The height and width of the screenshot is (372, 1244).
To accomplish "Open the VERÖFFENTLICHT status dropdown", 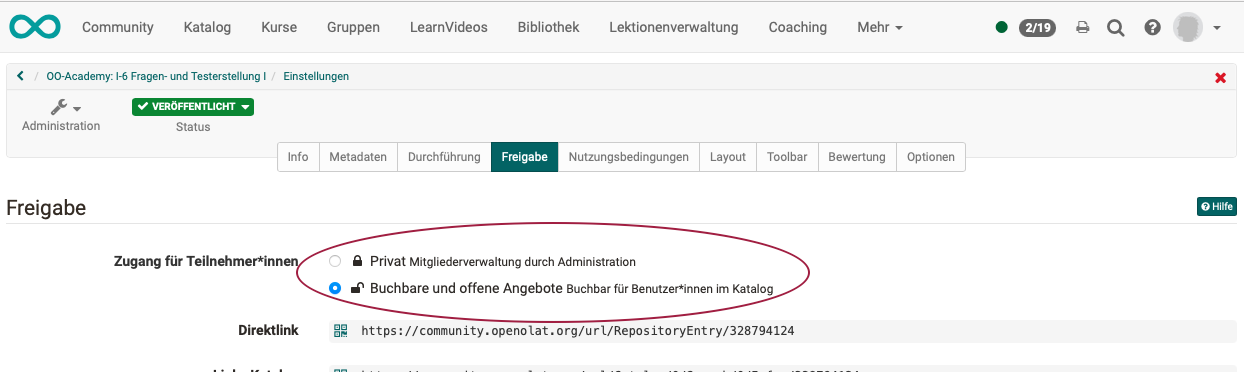I will point(193,107).
